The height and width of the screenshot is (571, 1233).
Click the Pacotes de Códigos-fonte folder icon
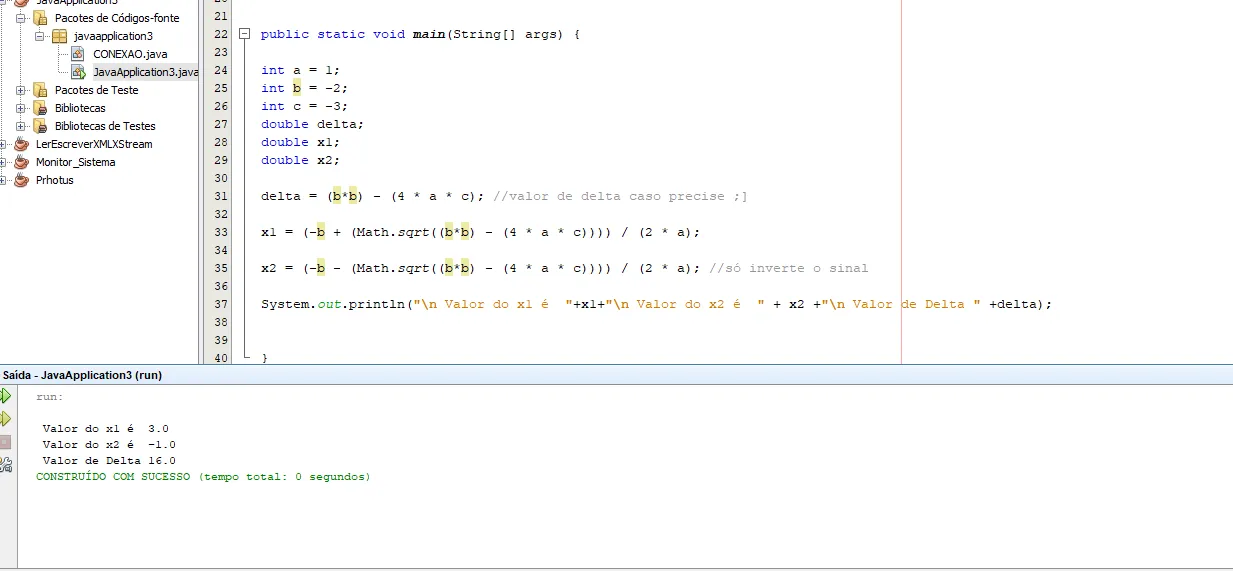pyautogui.click(x=40, y=18)
